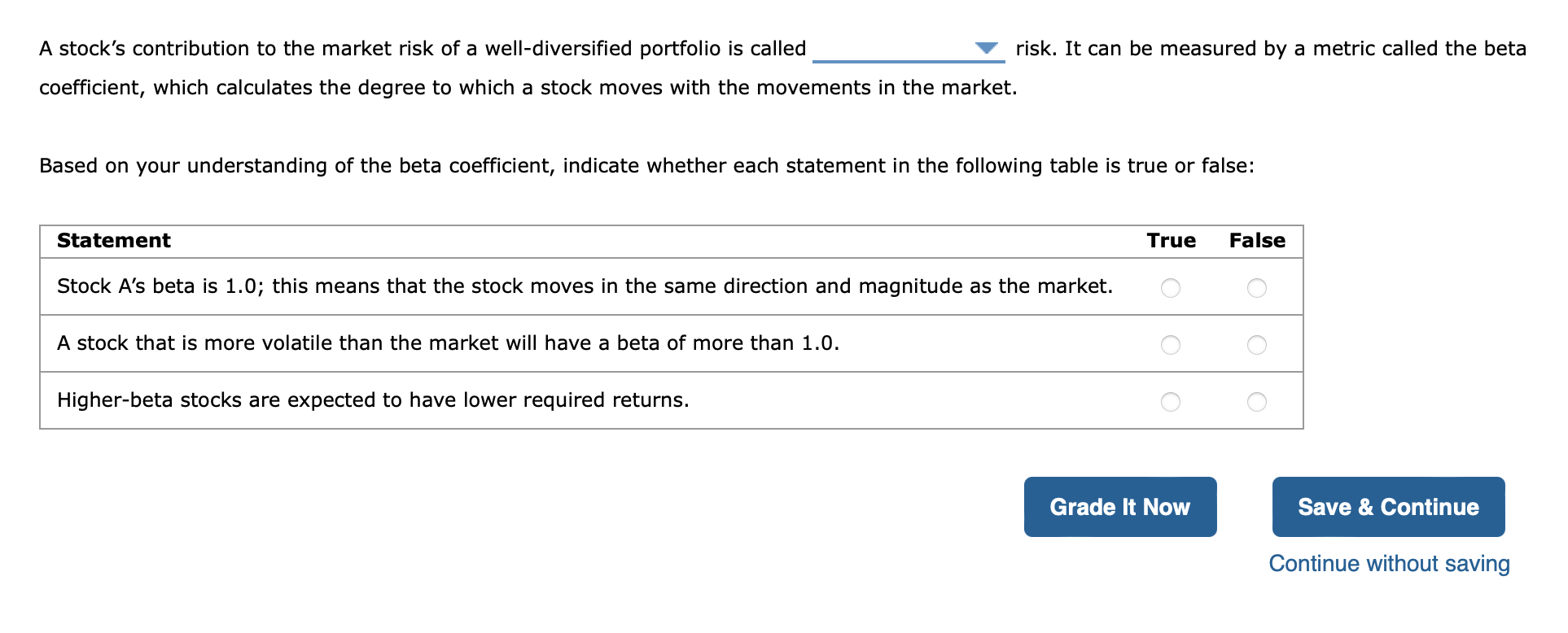Image resolution: width=1568 pixels, height=633 pixels.
Task: Click the more volatile stock statement text
Action: [448, 343]
